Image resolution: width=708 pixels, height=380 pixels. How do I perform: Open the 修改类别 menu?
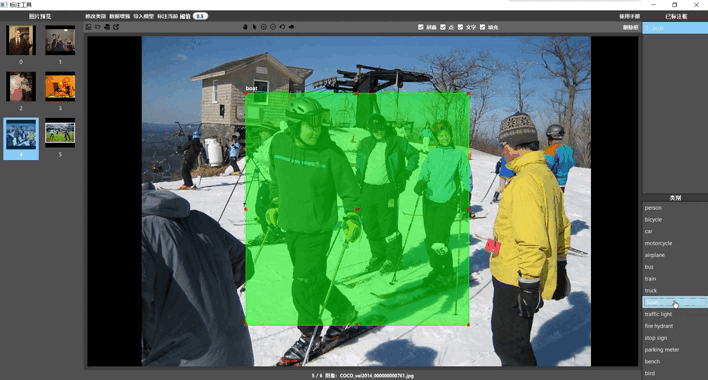tap(95, 16)
